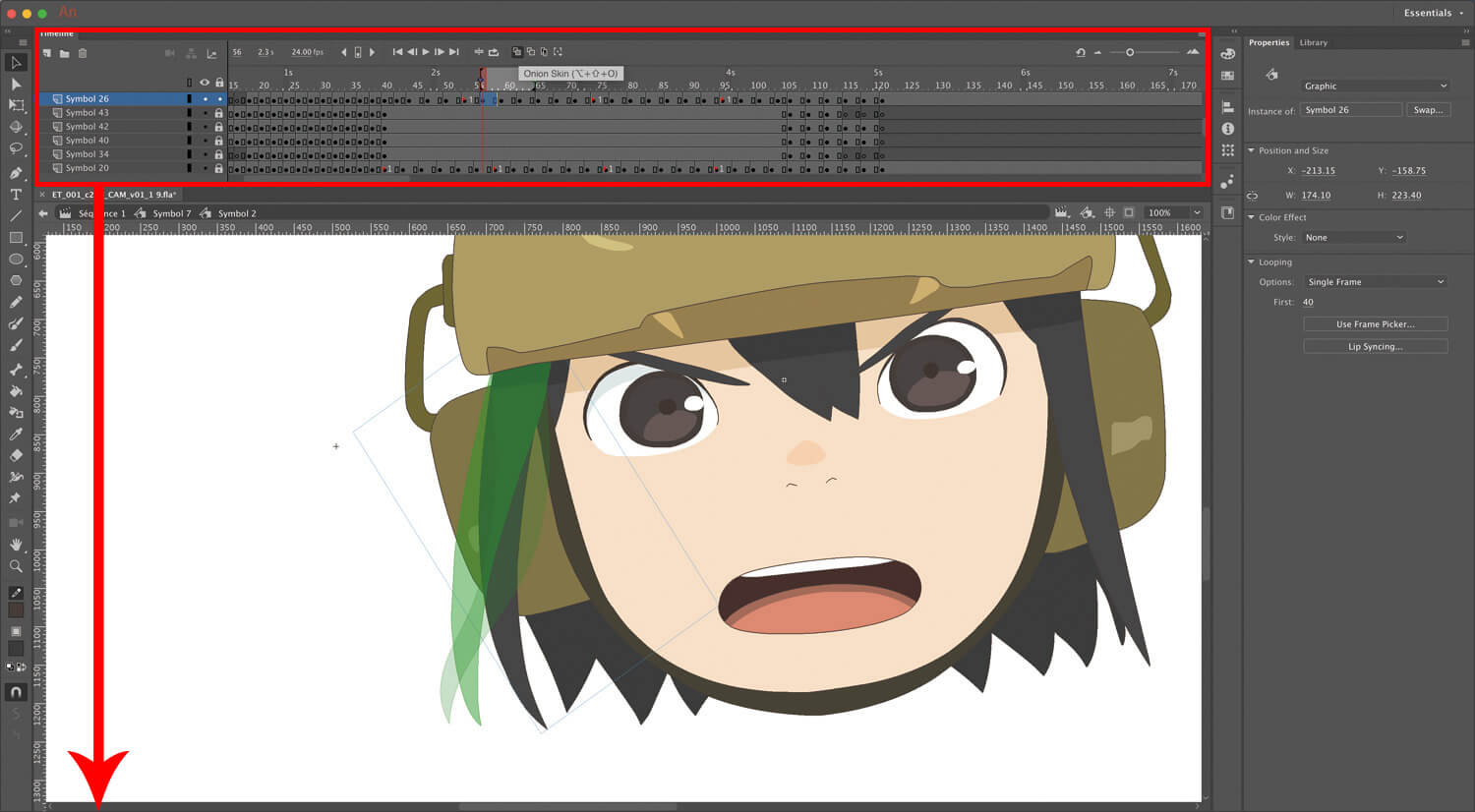The width and height of the screenshot is (1475, 812).
Task: Collapse the Position and Size section
Action: [x=1252, y=150]
